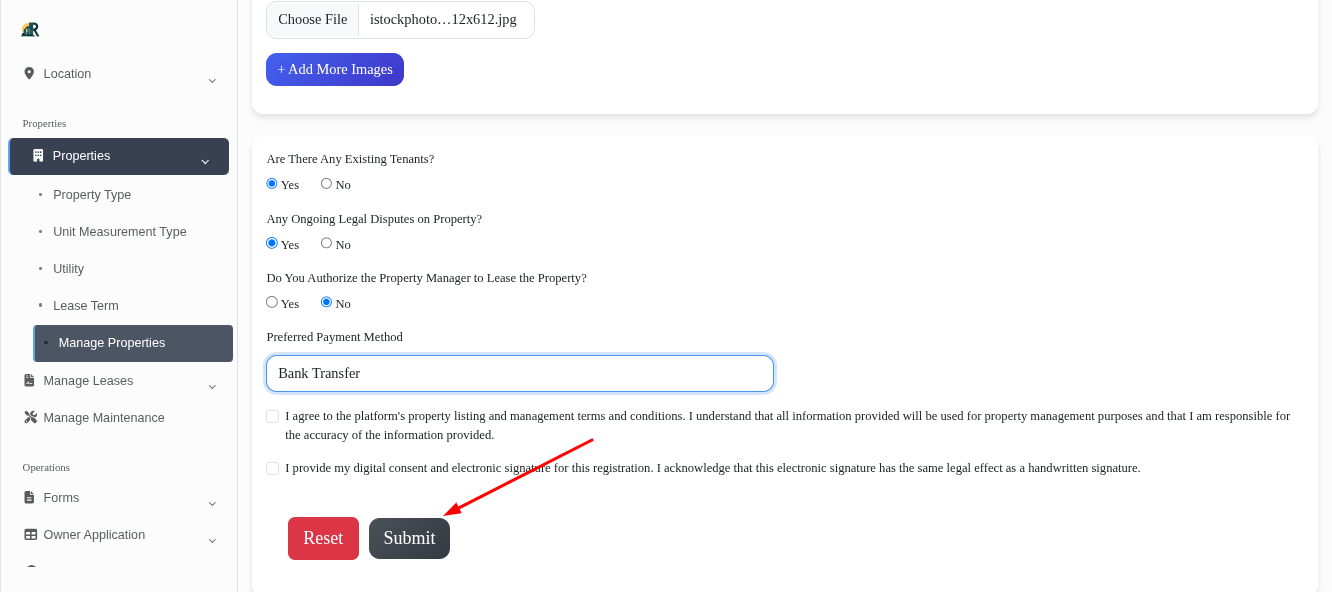Check the terms and conditions agreement checkbox
Viewport: 1332px width, 592px height.
pos(272,416)
